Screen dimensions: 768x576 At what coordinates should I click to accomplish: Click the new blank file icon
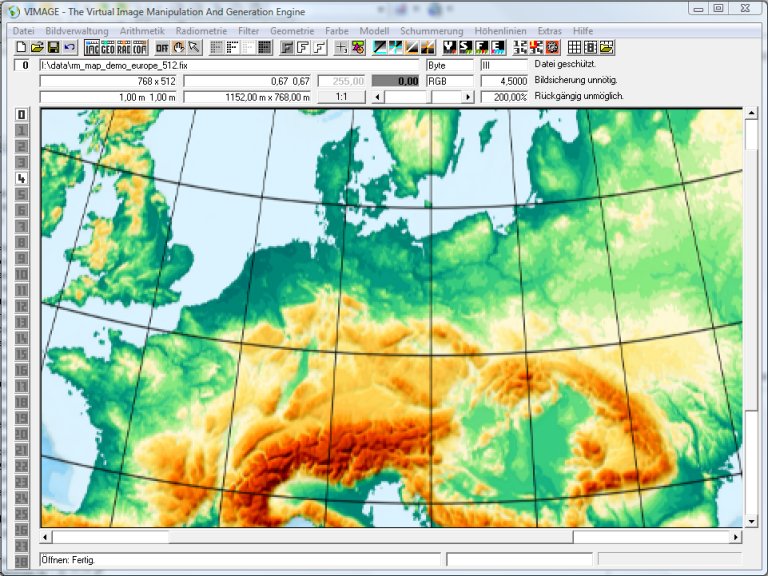(x=21, y=47)
